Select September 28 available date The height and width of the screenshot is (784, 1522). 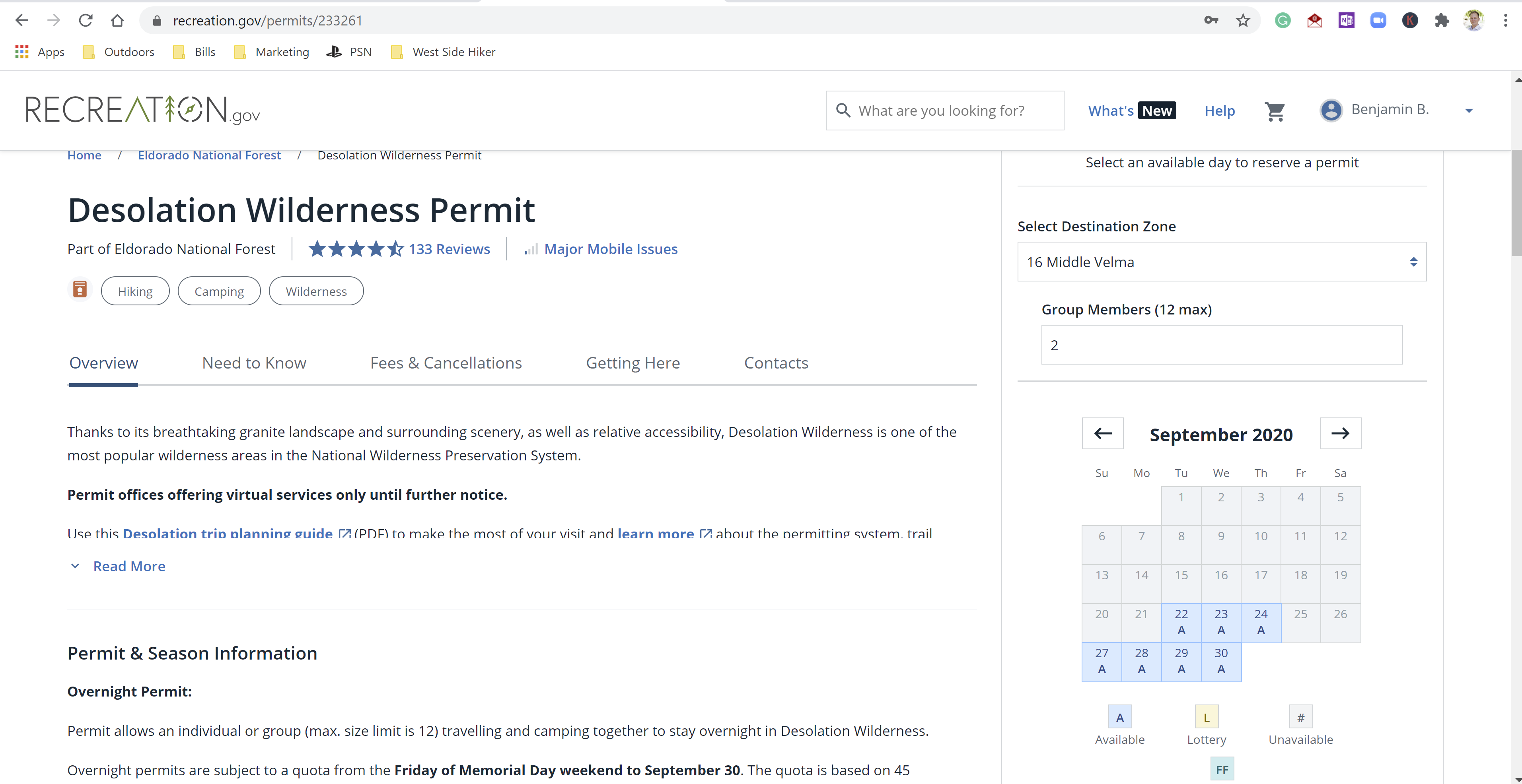(1142, 661)
